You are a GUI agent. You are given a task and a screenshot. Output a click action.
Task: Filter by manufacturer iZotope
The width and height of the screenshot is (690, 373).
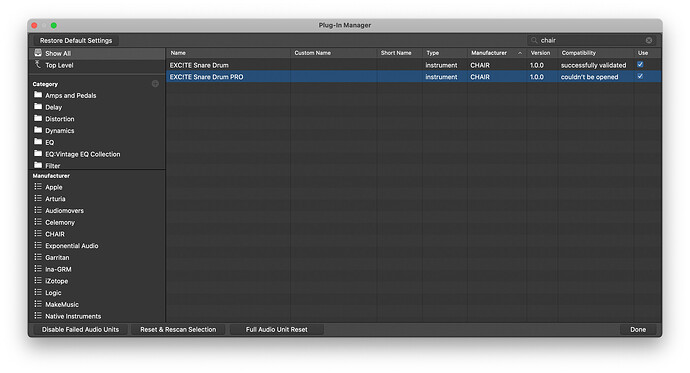pyautogui.click(x=97, y=281)
